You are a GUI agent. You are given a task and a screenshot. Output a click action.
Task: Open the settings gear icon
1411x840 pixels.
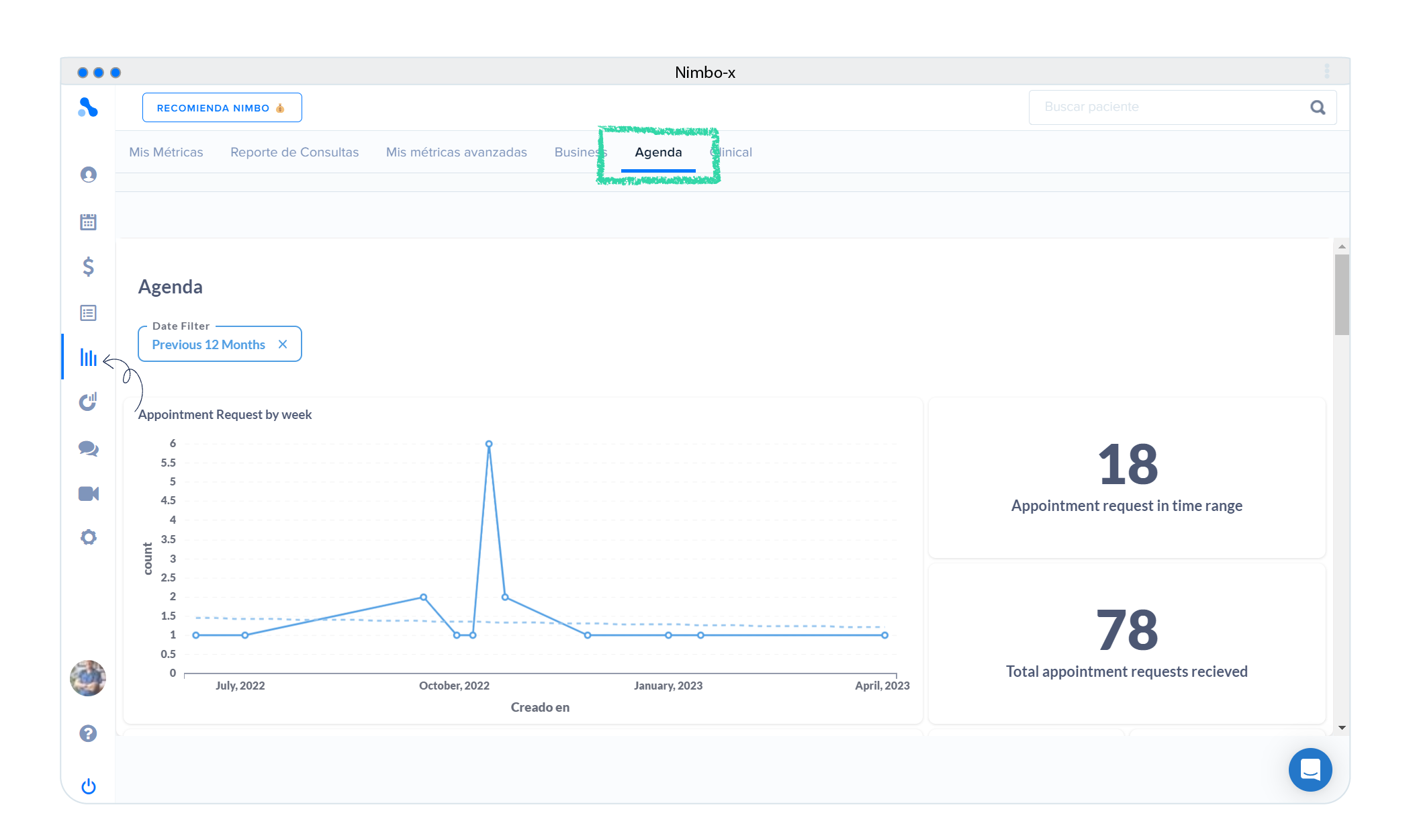pyautogui.click(x=88, y=537)
